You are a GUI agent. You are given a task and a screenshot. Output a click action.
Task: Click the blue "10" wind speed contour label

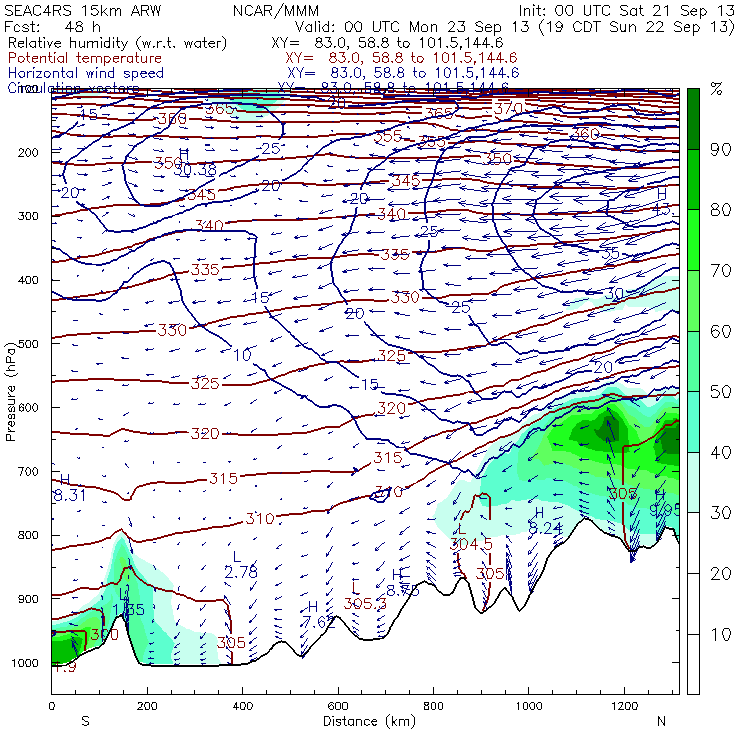(243, 355)
